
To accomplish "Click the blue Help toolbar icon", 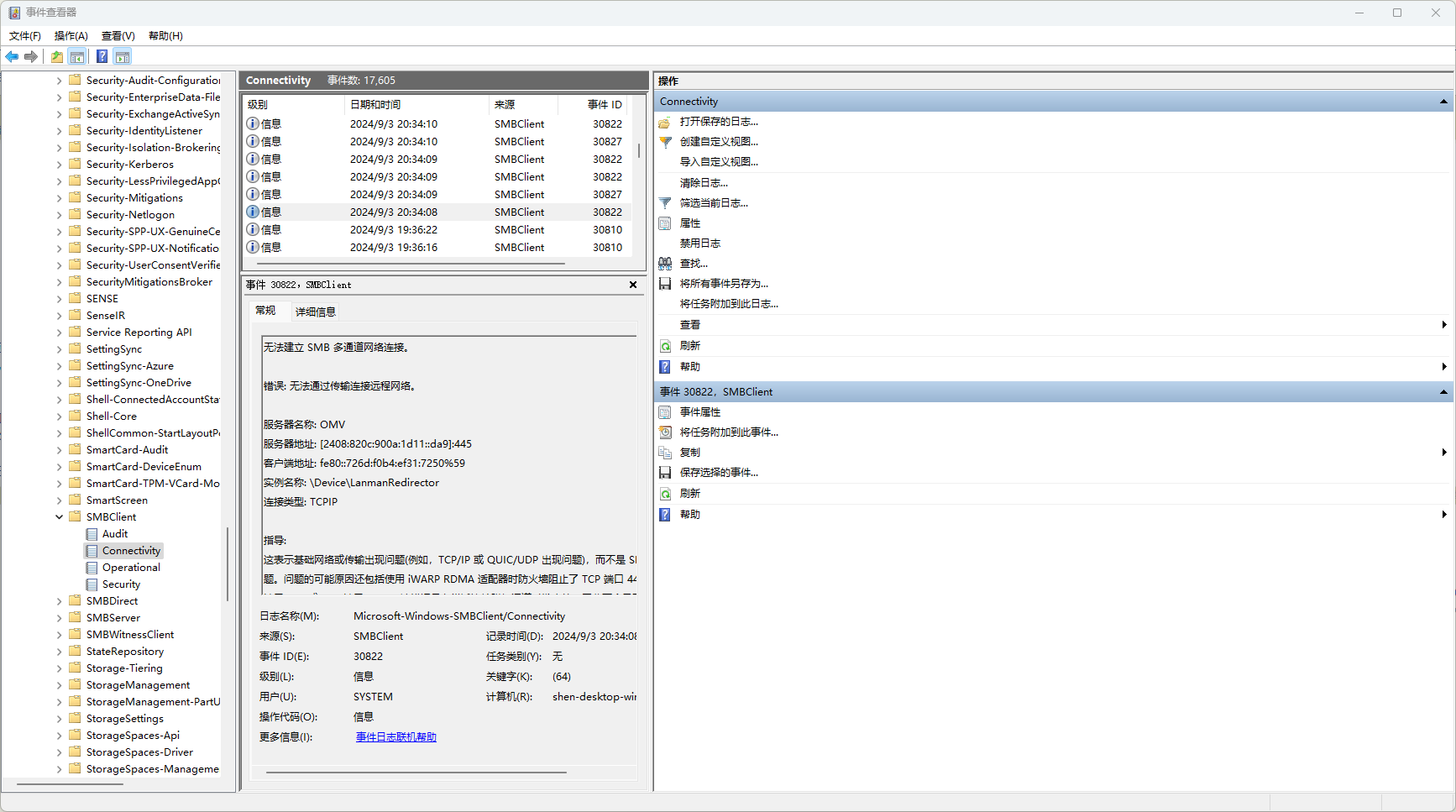I will click(x=102, y=56).
